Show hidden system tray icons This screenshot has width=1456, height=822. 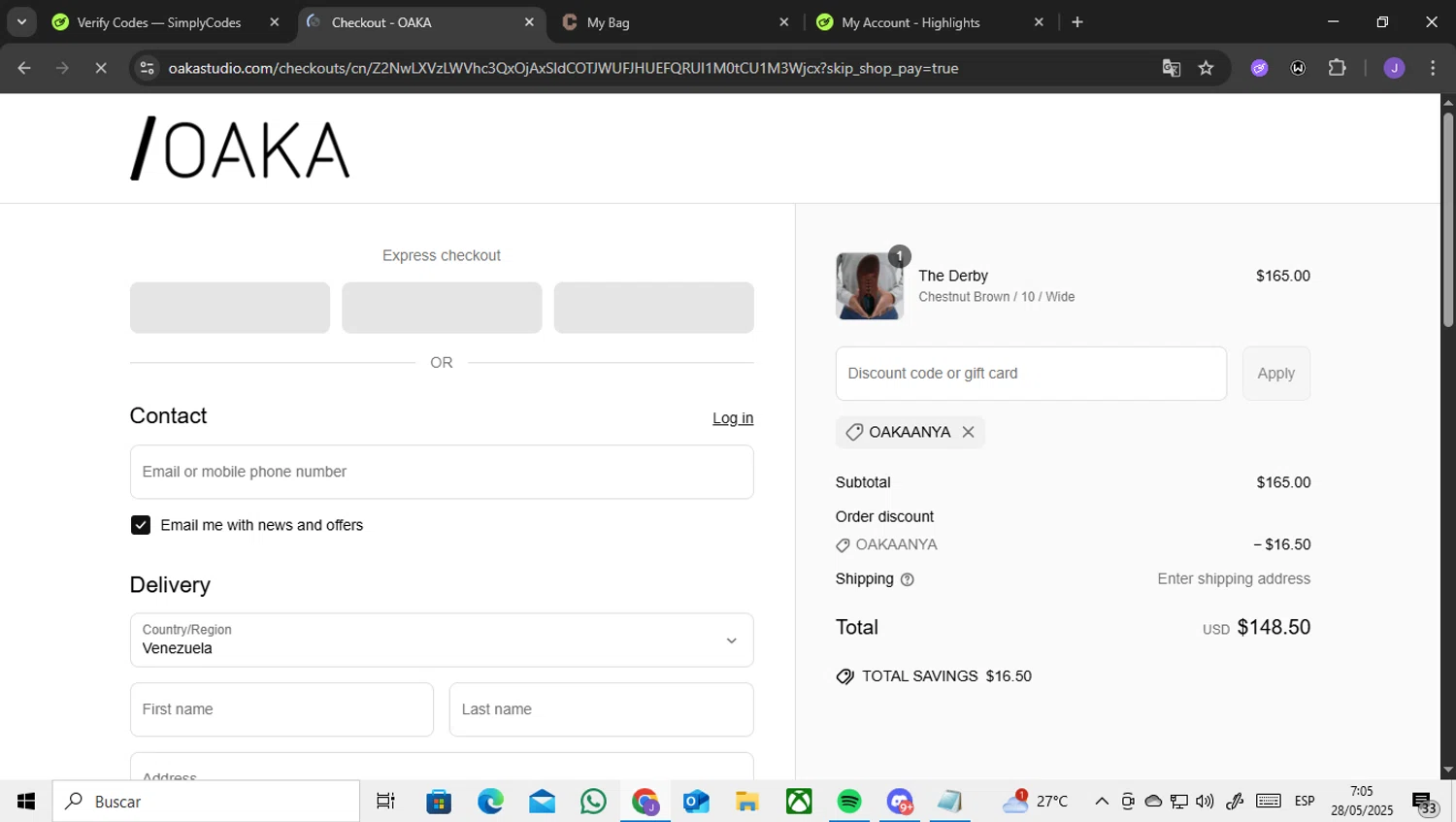1101,802
